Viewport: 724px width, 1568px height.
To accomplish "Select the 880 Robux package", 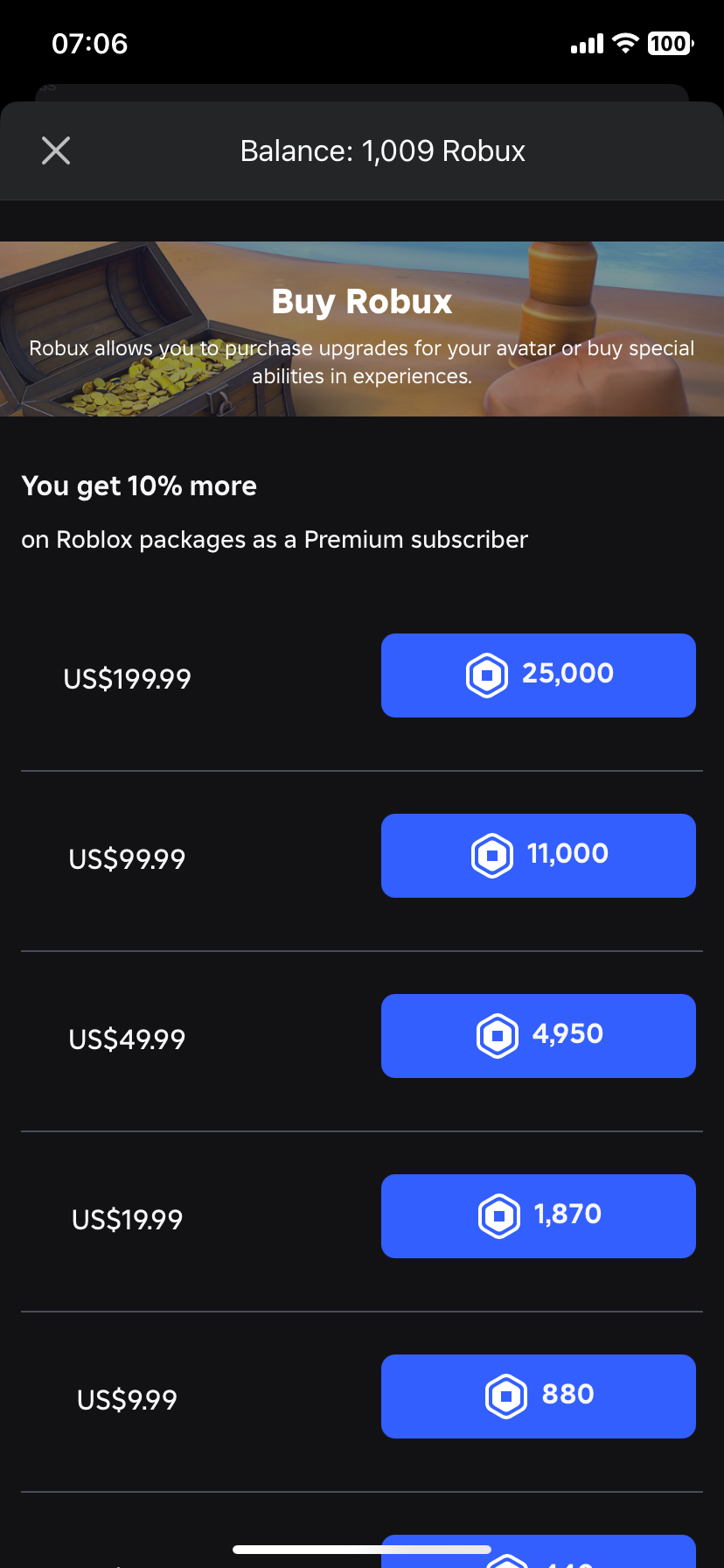I will [x=539, y=1396].
